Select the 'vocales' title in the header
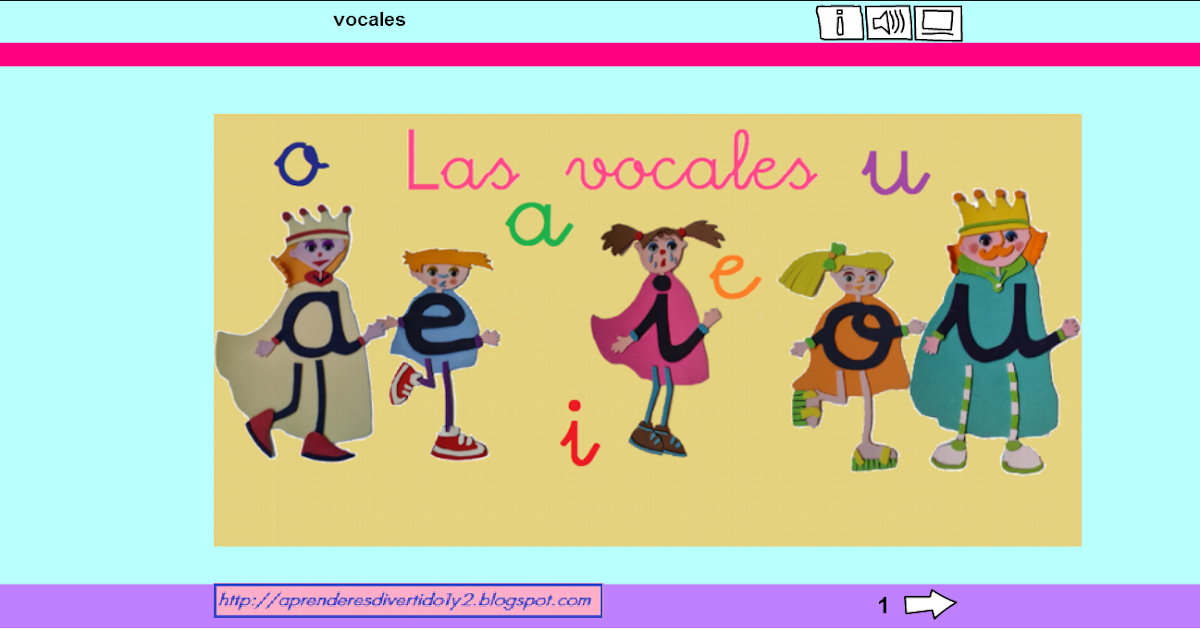The height and width of the screenshot is (630, 1200). [371, 18]
